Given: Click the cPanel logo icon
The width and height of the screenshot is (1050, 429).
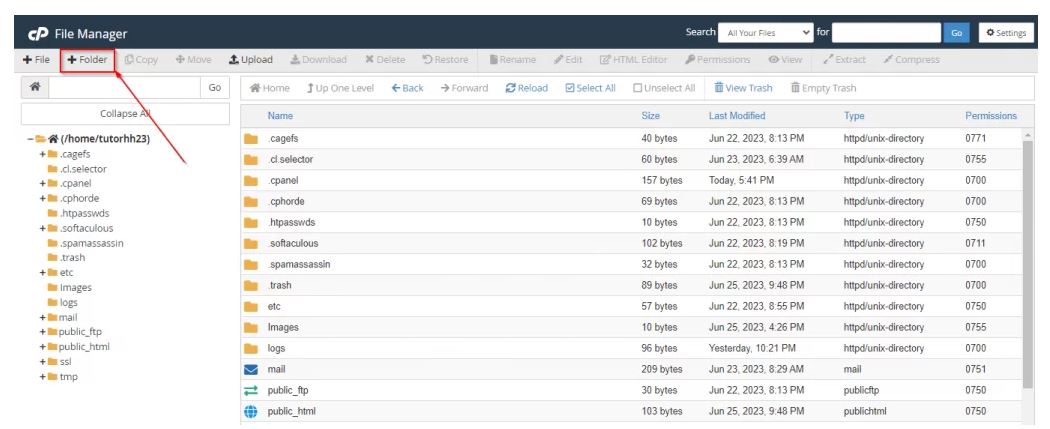Looking at the screenshot, I should coord(38,34).
